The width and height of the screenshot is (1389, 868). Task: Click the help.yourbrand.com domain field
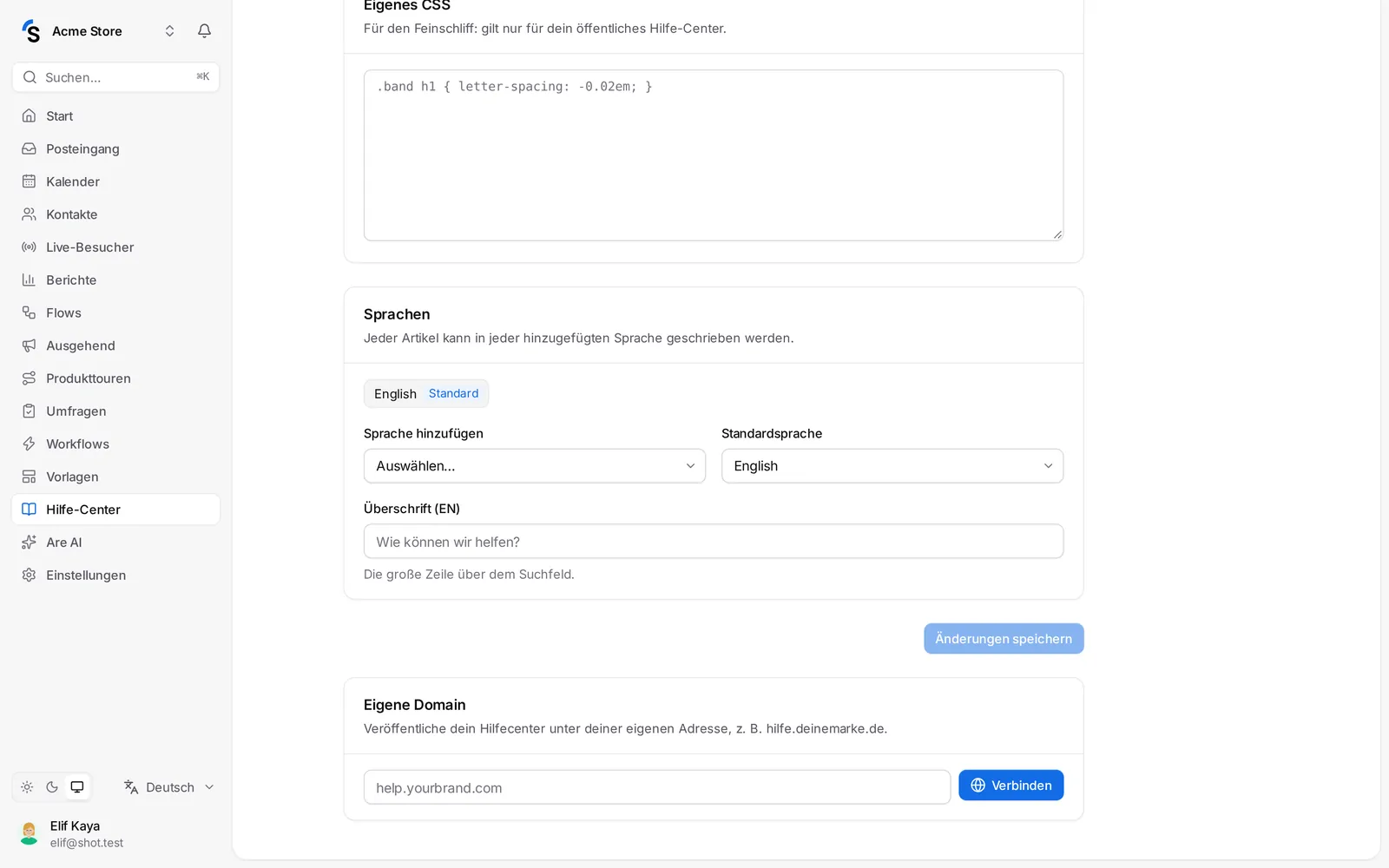coord(657,787)
